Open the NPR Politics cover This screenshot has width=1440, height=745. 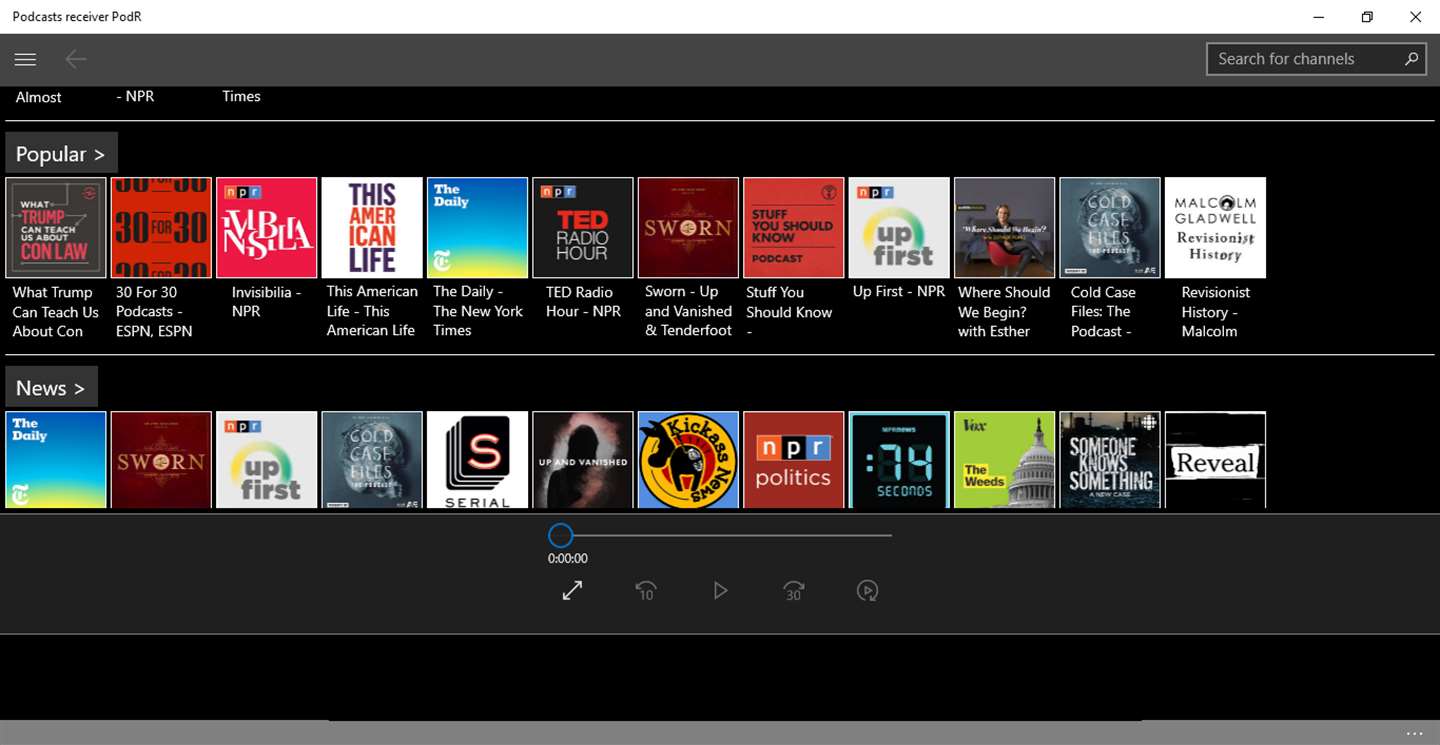(x=794, y=460)
